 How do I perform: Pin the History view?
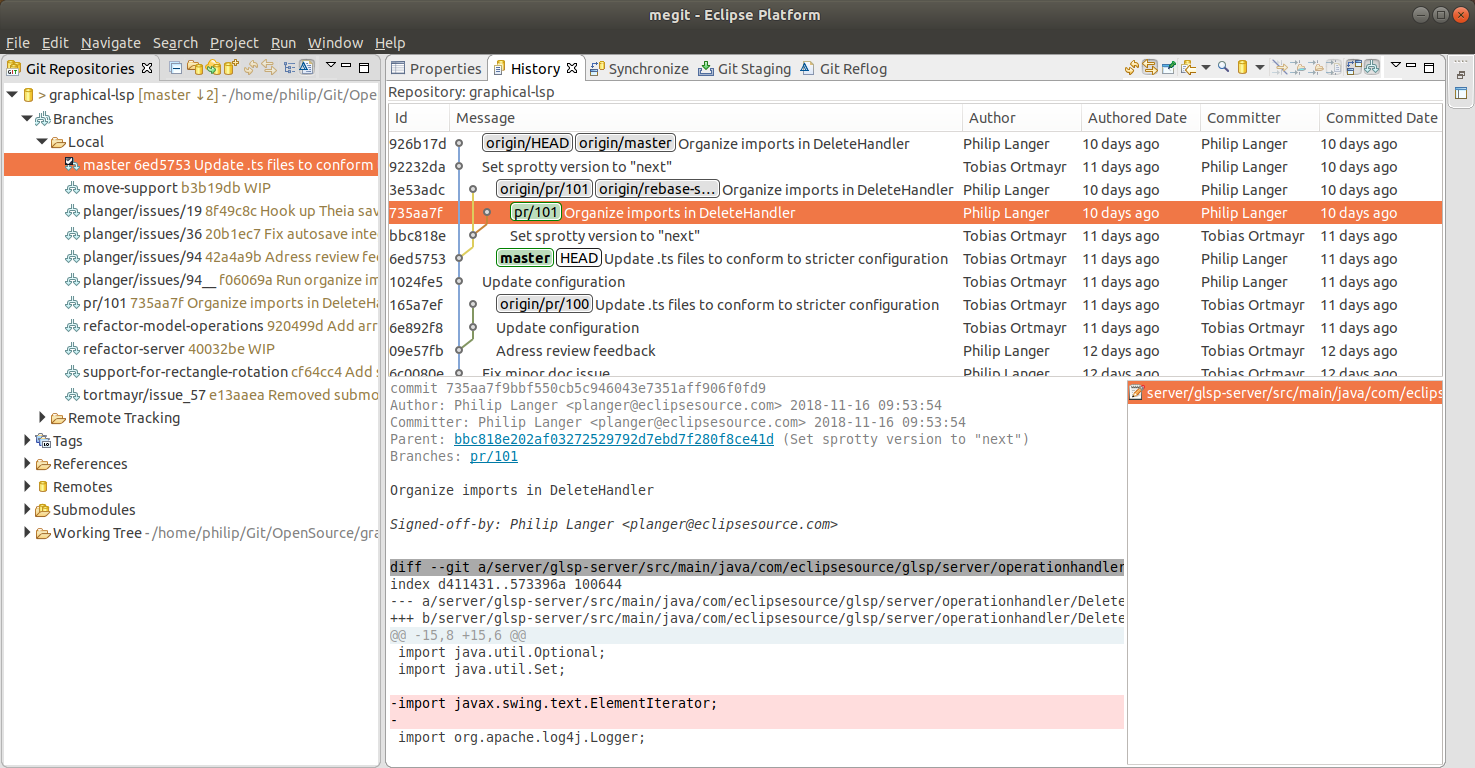(1169, 68)
